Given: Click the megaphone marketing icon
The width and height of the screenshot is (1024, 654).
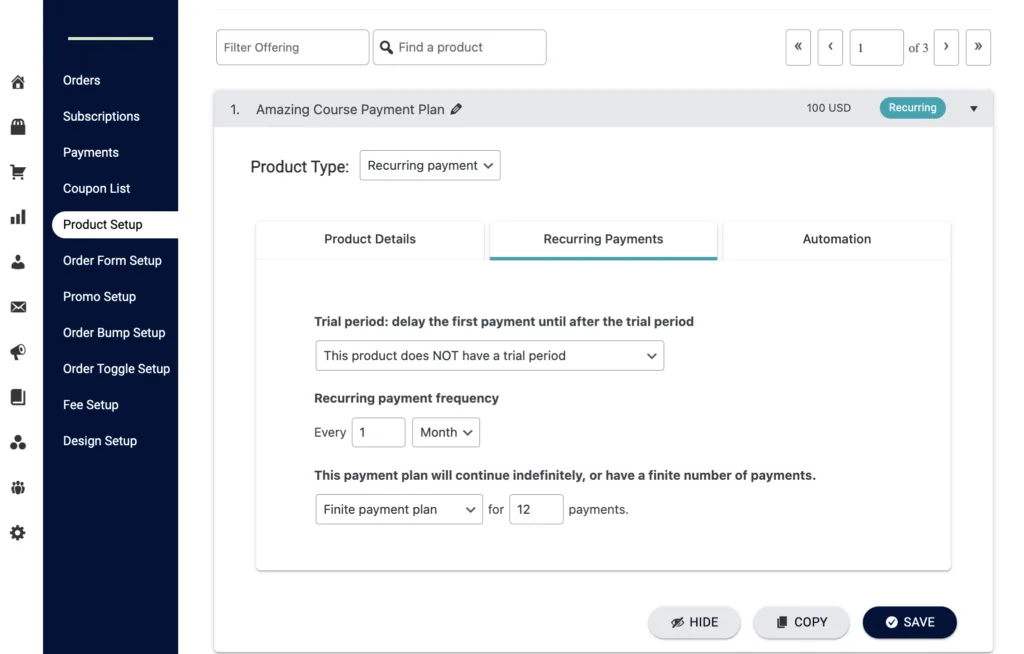Looking at the screenshot, I should tap(17, 351).
